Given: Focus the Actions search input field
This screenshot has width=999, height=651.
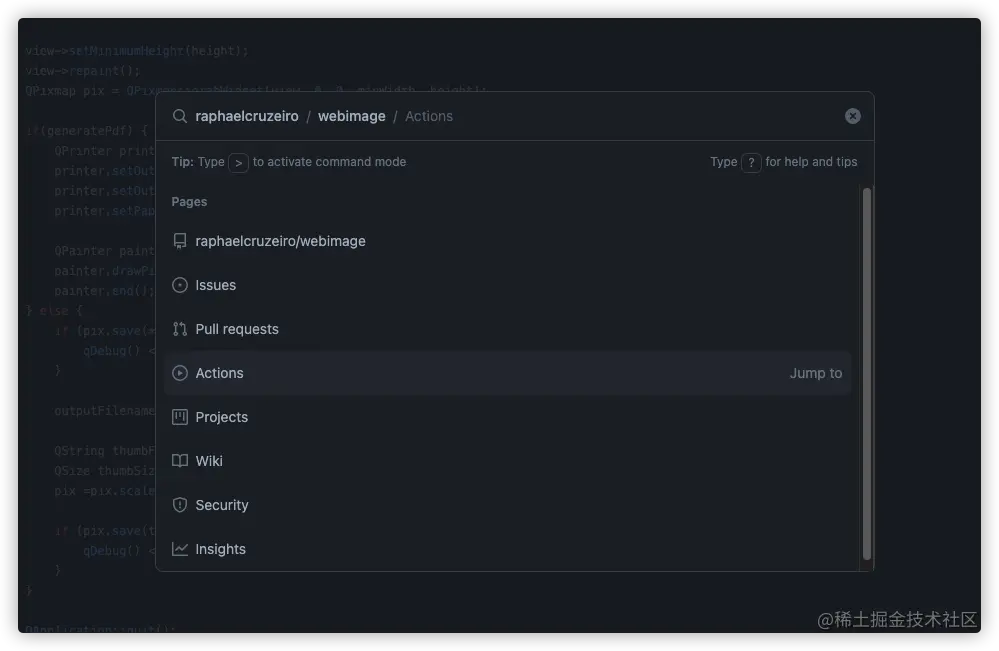Looking at the screenshot, I should [621, 116].
